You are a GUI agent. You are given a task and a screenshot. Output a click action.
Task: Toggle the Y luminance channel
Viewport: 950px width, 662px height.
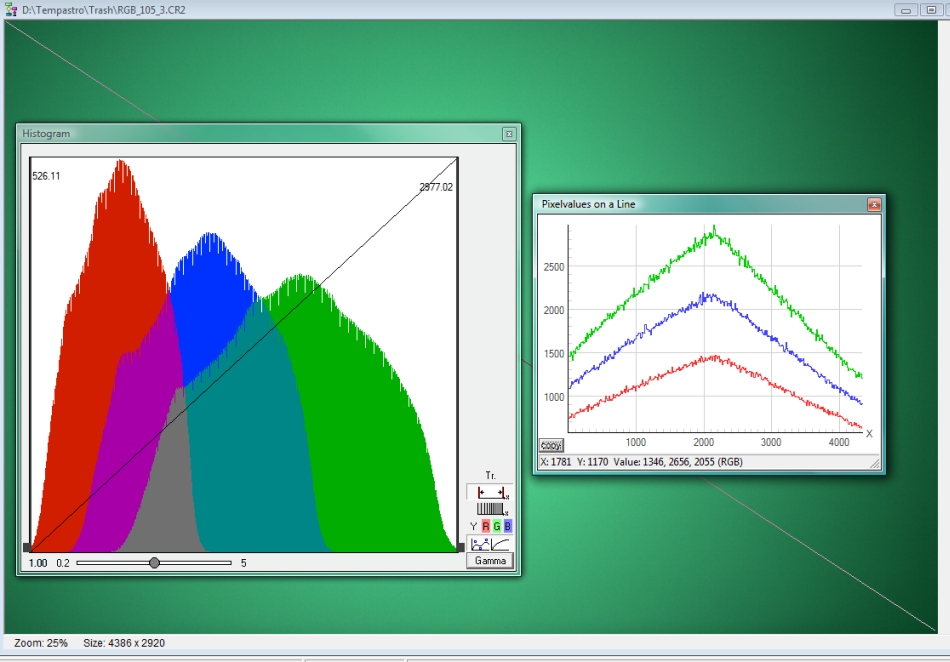point(473,526)
